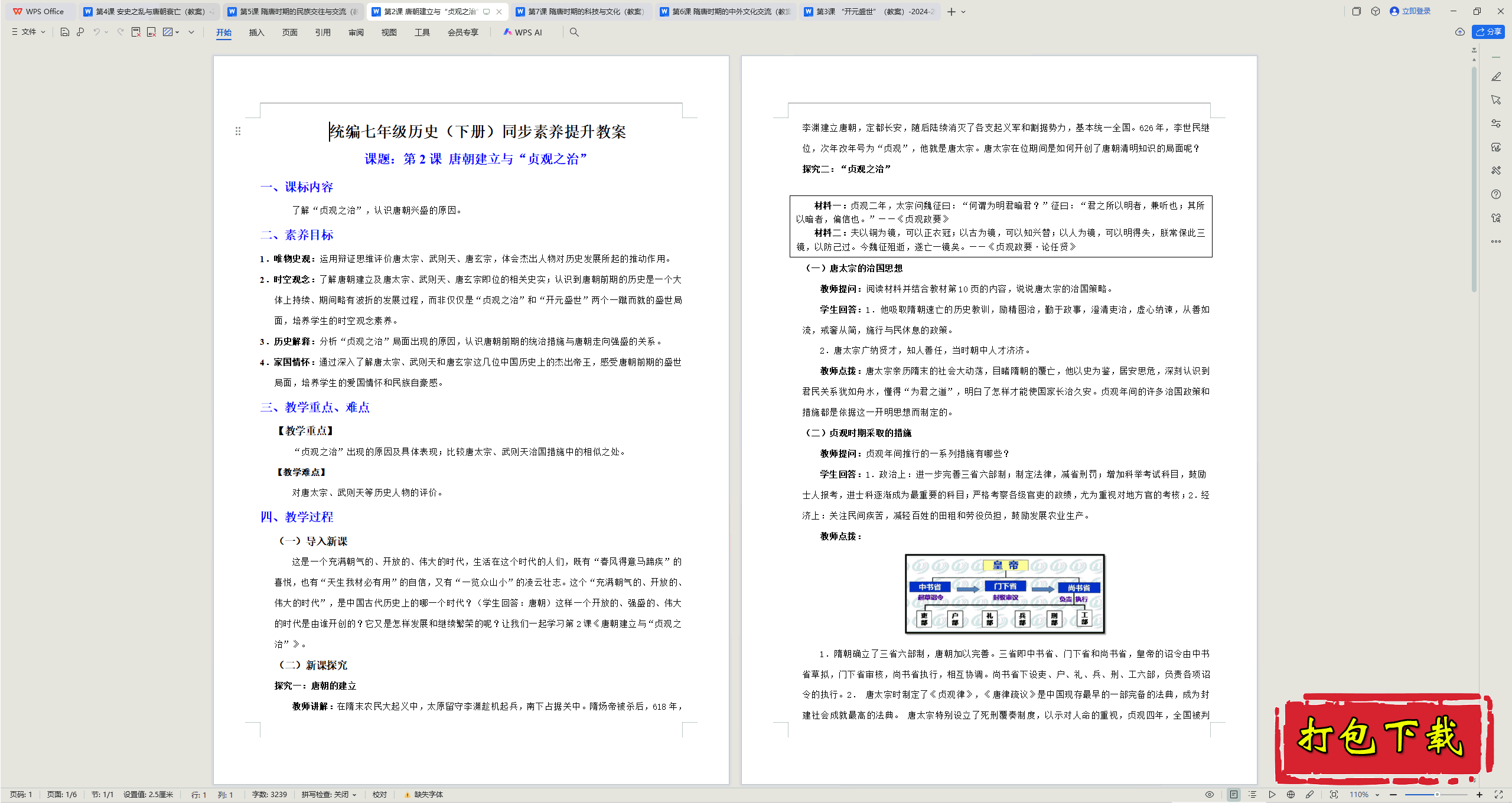Open dropdown next to striped box icon
Viewport: 1512px width, 803px height.
pyautogui.click(x=177, y=32)
